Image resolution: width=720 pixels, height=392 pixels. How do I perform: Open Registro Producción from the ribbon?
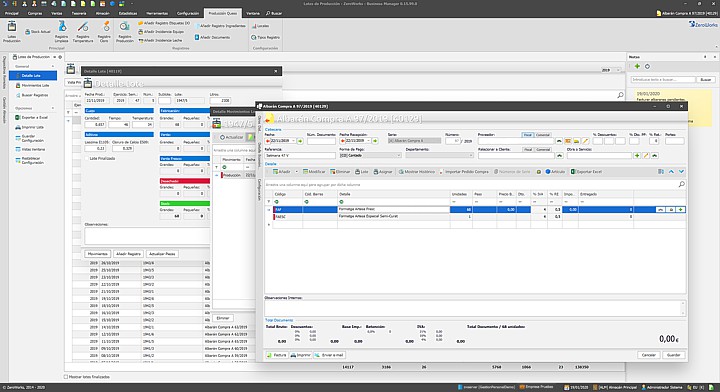point(124,32)
